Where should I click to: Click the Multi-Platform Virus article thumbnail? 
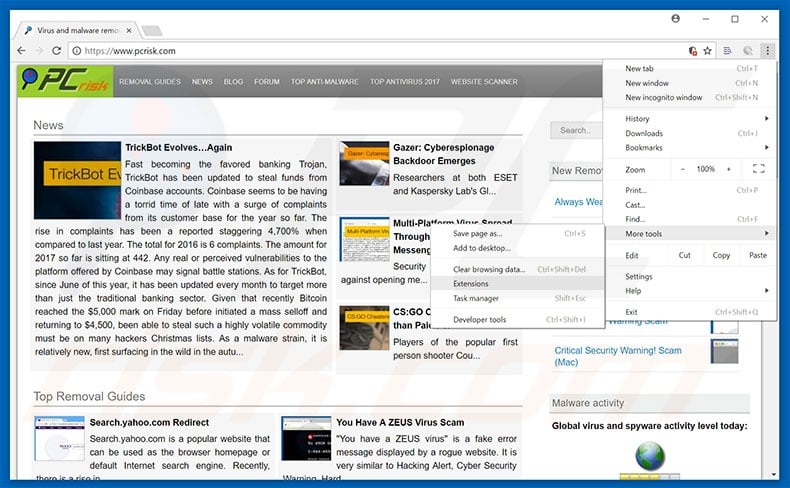[x=364, y=239]
